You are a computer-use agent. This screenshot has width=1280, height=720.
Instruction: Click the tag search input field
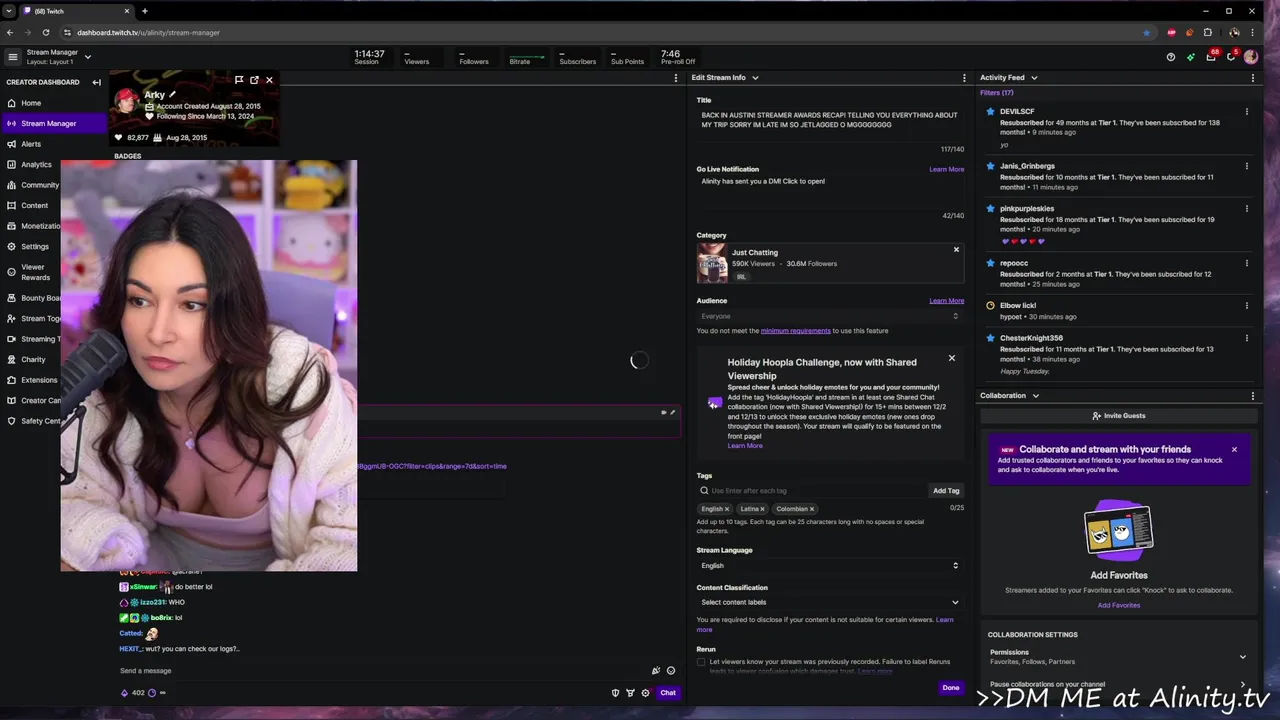click(x=812, y=491)
